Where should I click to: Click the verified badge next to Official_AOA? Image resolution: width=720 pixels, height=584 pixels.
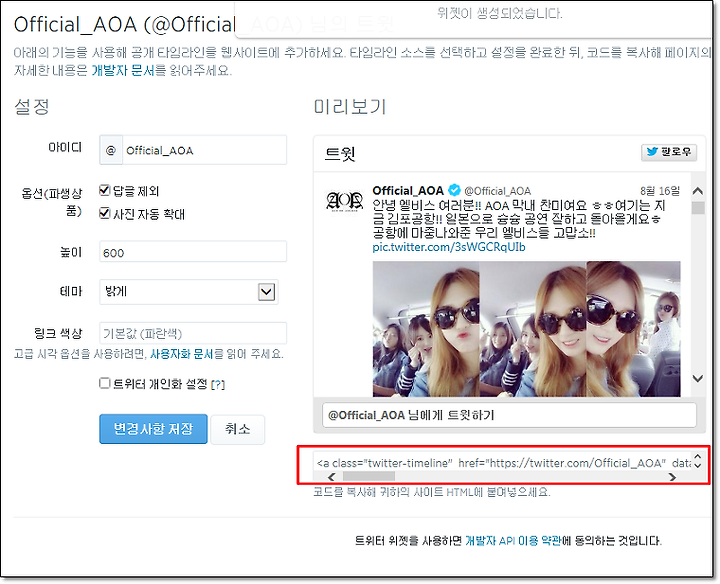click(454, 190)
